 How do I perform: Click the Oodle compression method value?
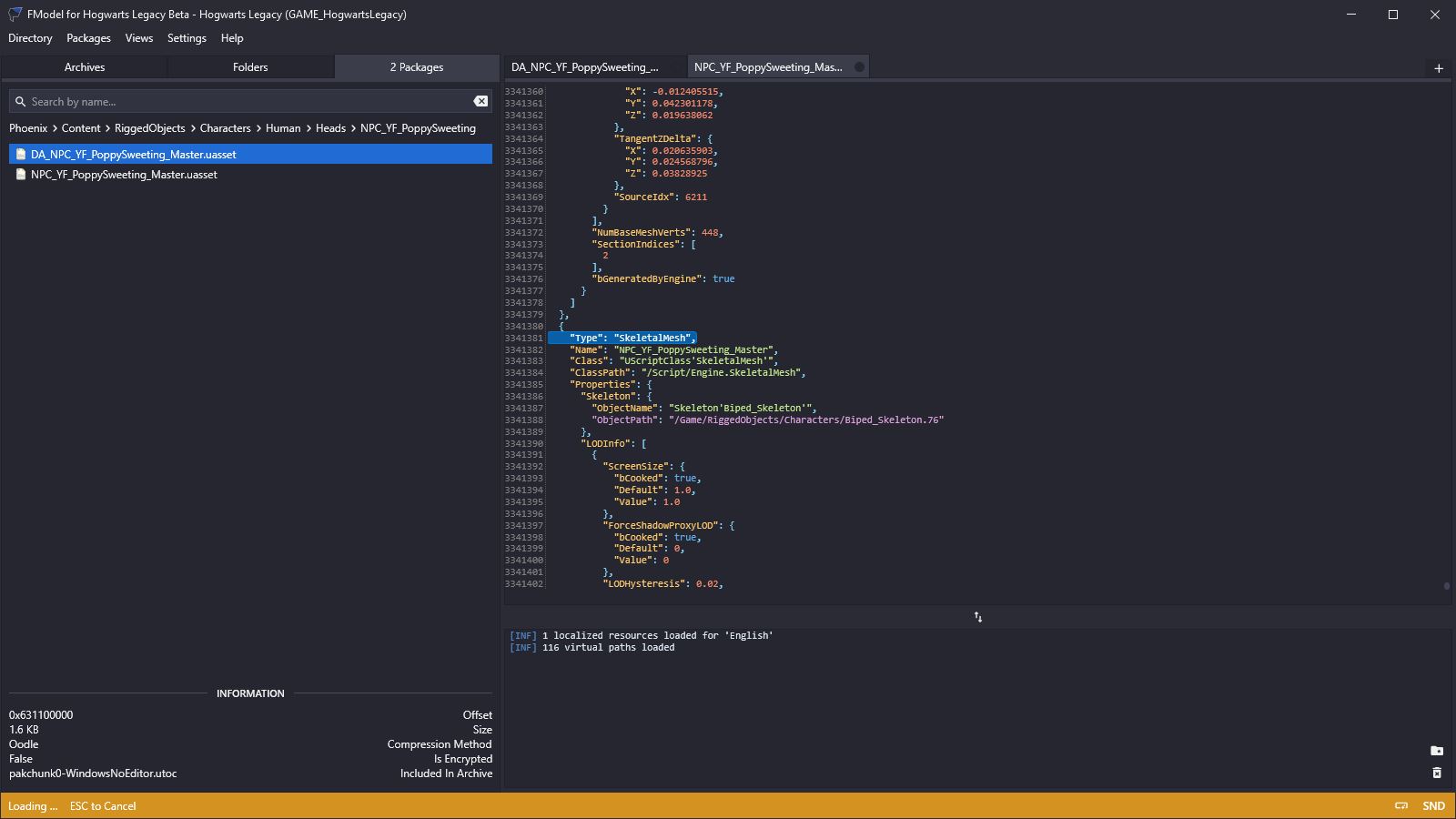pos(24,744)
